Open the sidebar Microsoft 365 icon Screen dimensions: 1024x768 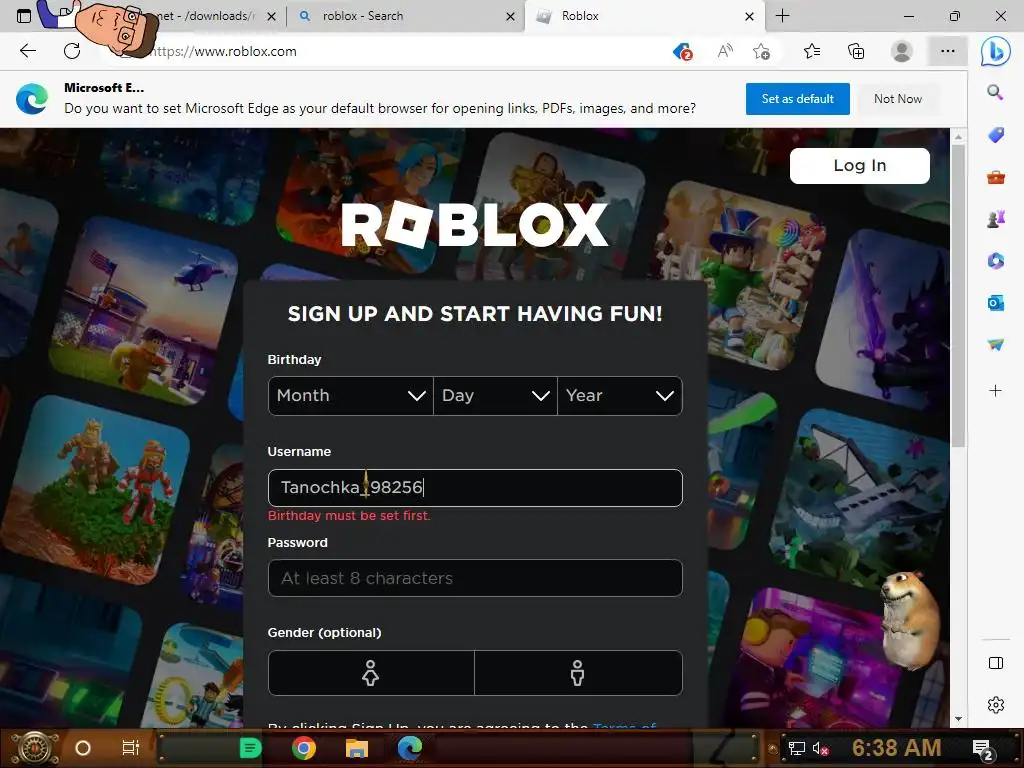point(995,261)
